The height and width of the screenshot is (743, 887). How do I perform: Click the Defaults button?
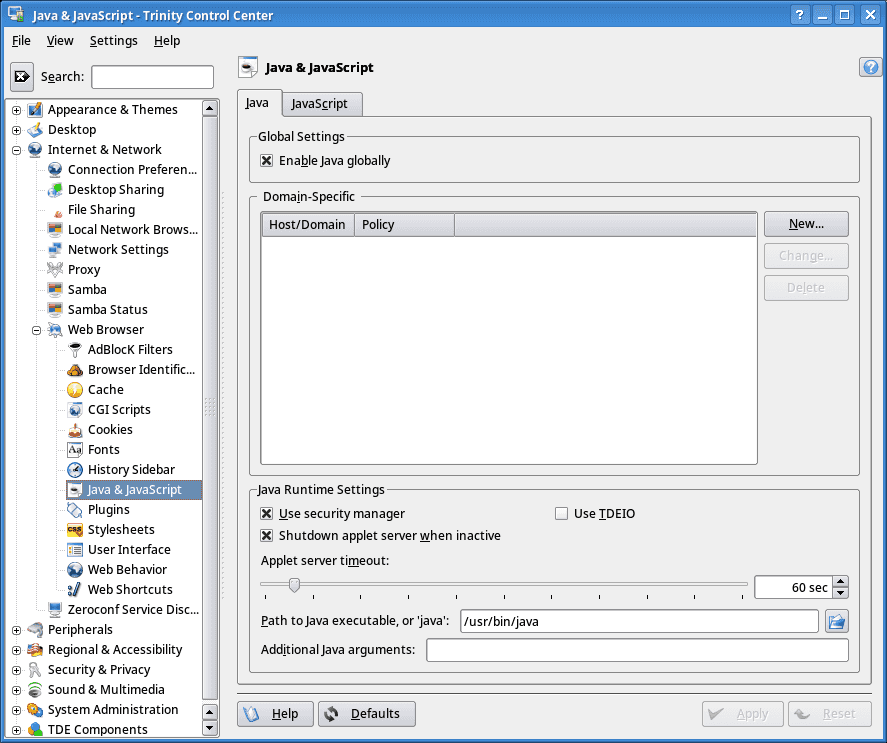point(367,714)
